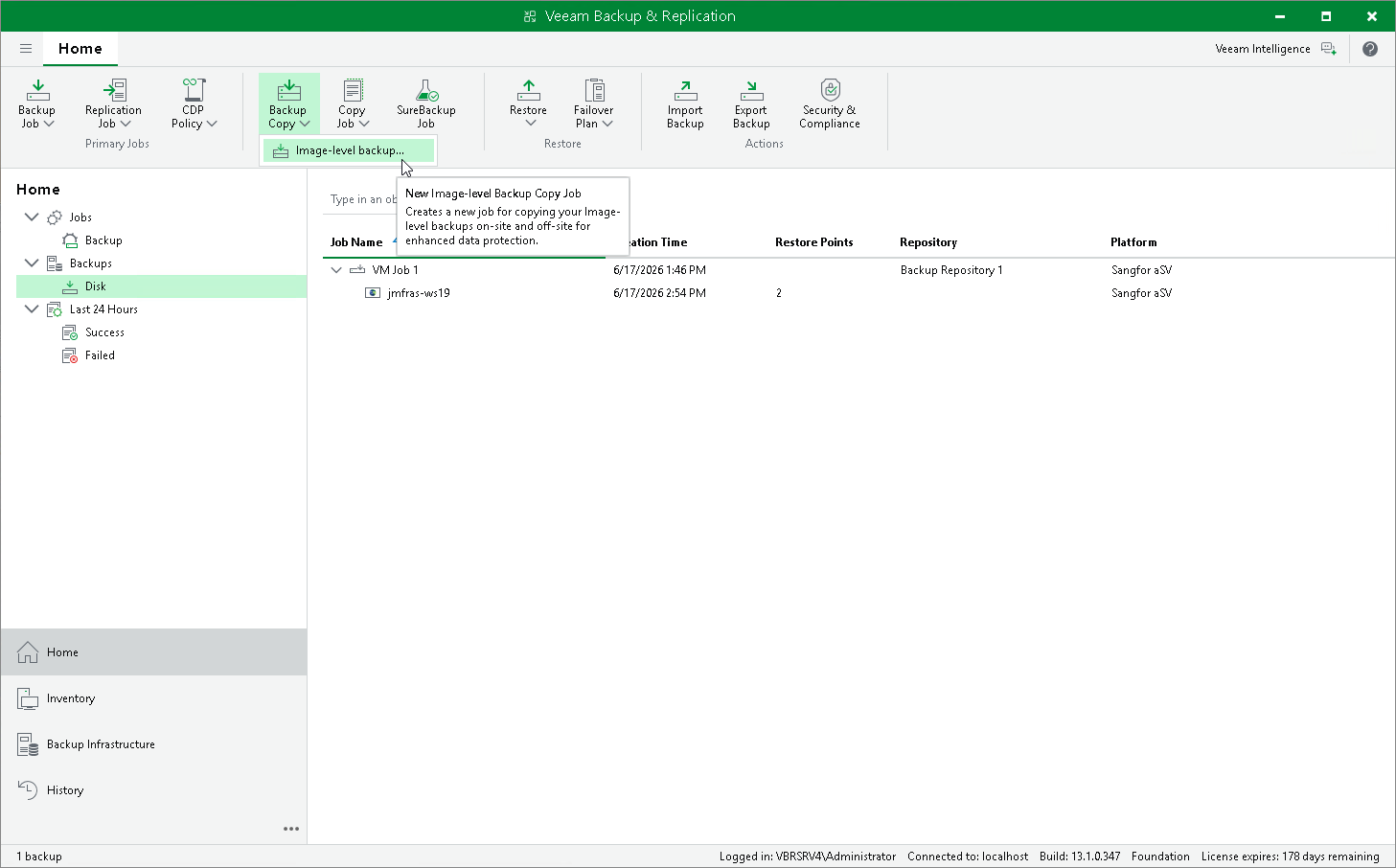Collapse the Backups tree node
1396x868 pixels.
coord(32,263)
